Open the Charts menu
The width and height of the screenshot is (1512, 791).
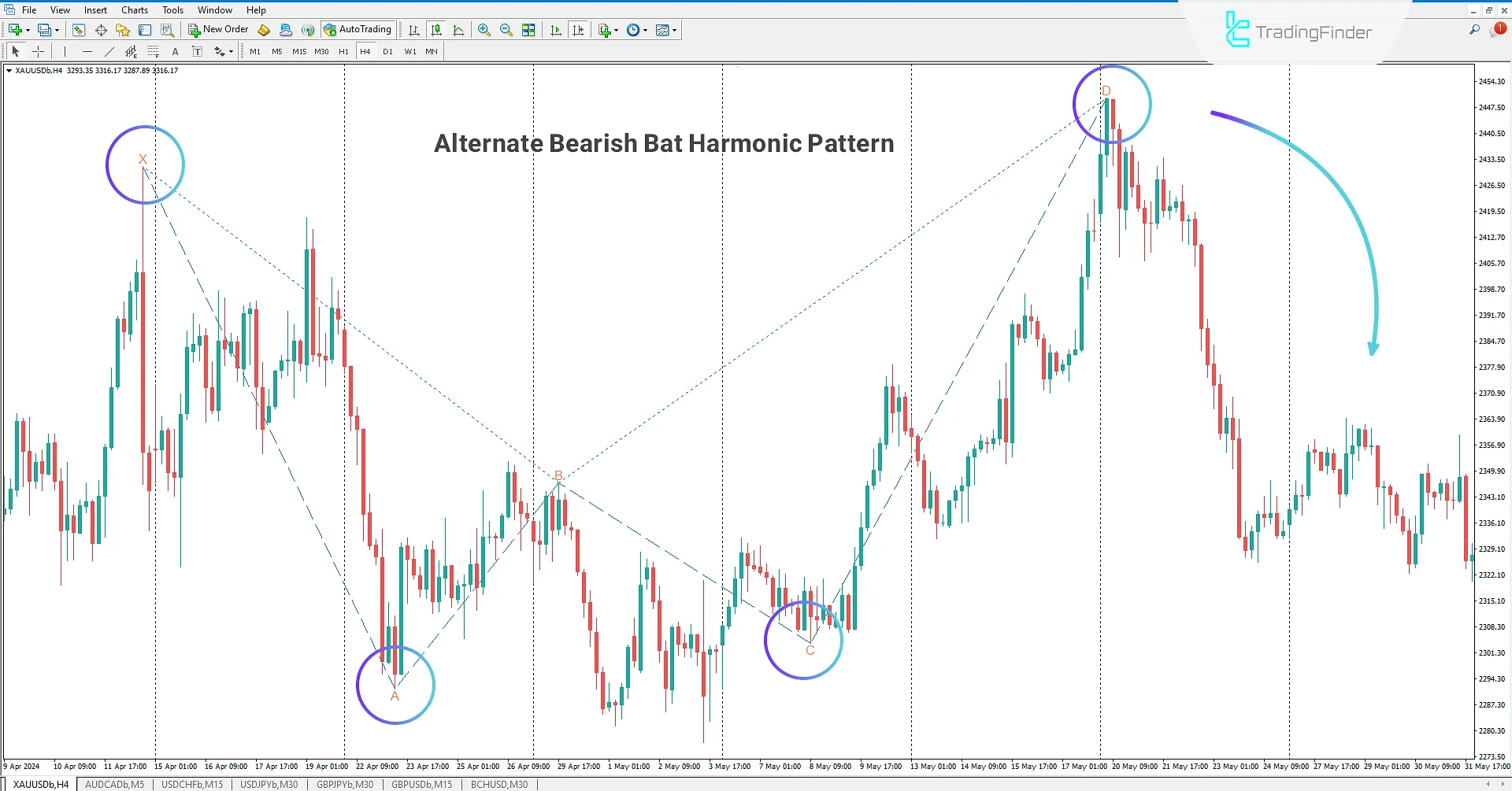(134, 9)
